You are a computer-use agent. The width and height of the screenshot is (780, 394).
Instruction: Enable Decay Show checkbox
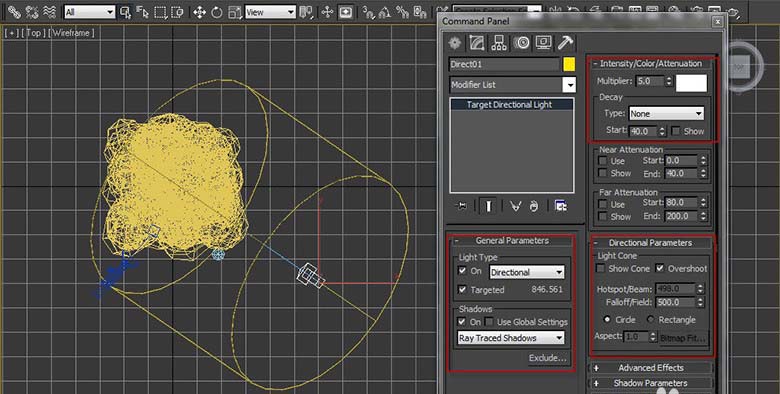[676, 131]
